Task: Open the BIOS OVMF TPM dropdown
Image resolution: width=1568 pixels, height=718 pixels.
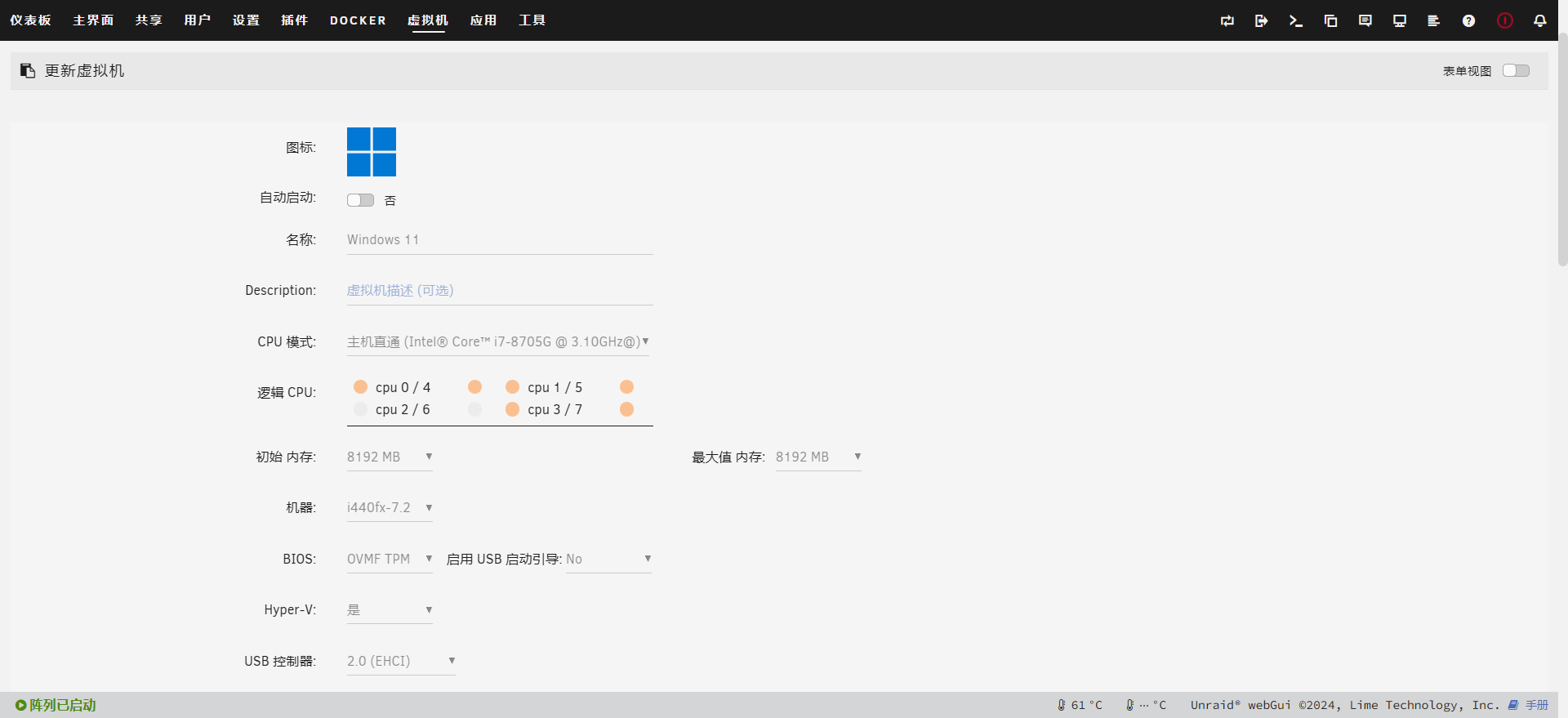Action: [x=390, y=560]
